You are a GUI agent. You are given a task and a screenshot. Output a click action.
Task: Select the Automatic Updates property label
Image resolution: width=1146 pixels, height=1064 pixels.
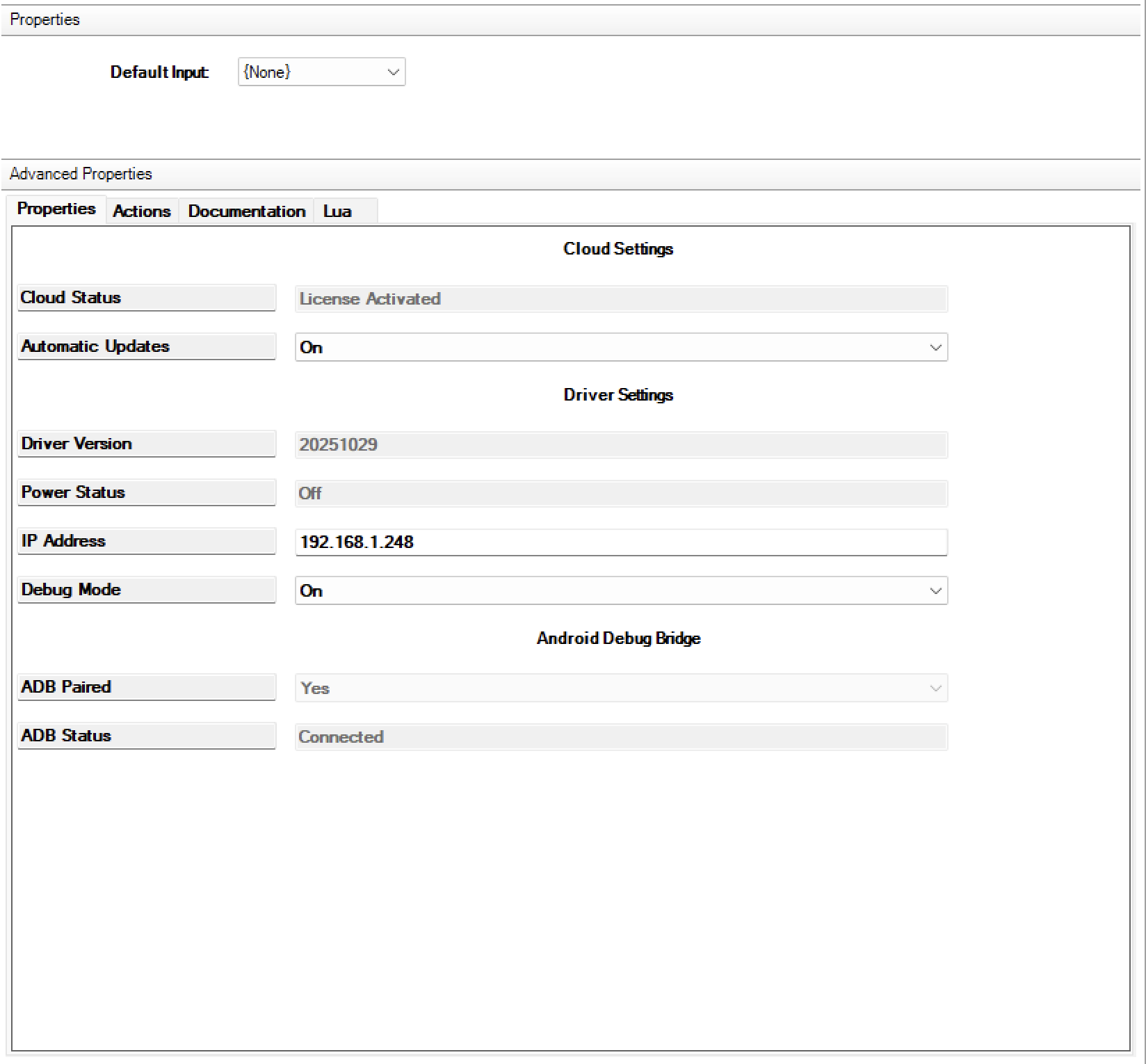[x=146, y=346]
